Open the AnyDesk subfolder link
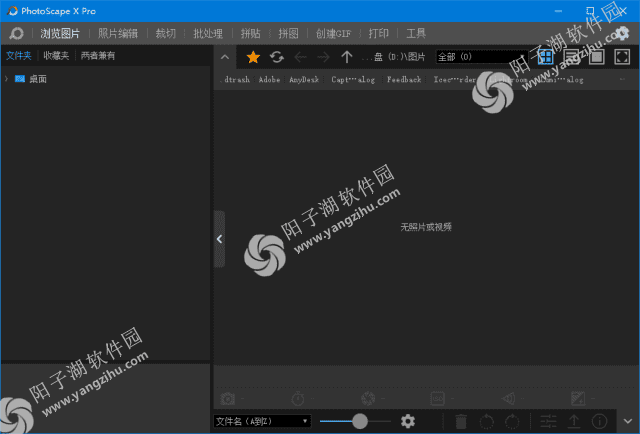Image resolution: width=640 pixels, height=434 pixels. pyautogui.click(x=304, y=80)
